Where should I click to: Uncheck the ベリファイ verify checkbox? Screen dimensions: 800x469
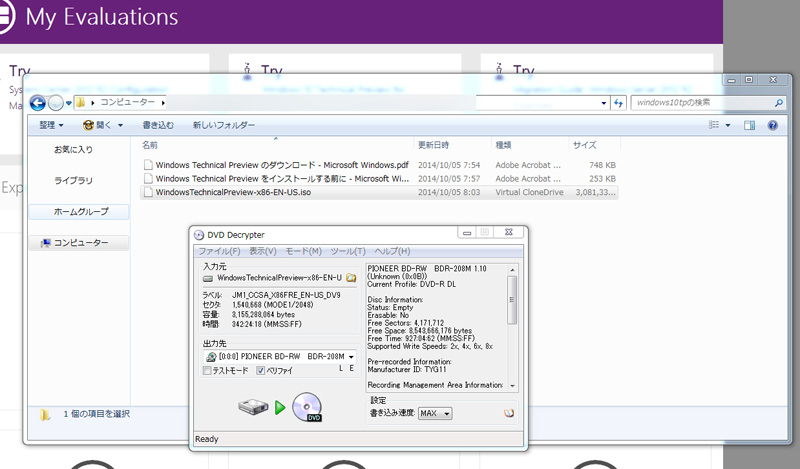[260, 371]
